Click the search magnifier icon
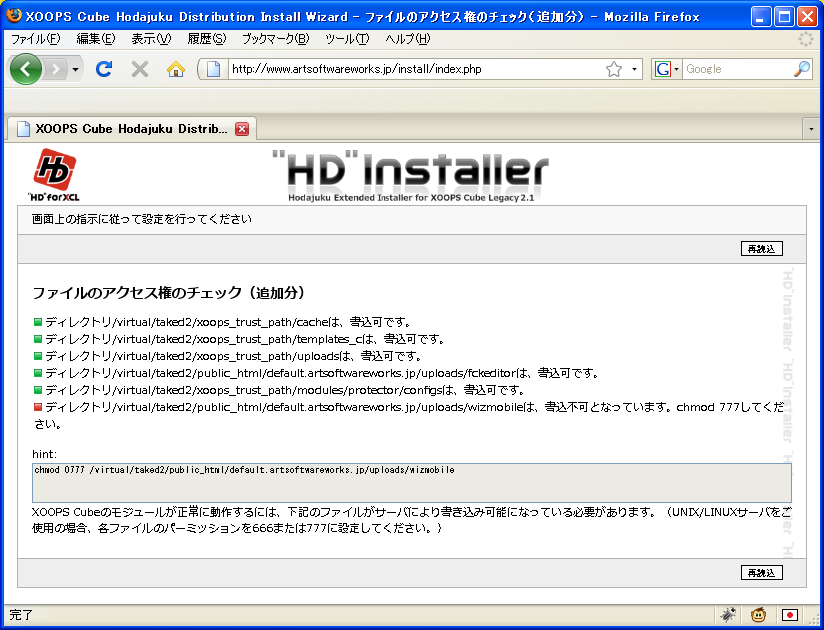Image resolution: width=824 pixels, height=630 pixels. pos(801,69)
